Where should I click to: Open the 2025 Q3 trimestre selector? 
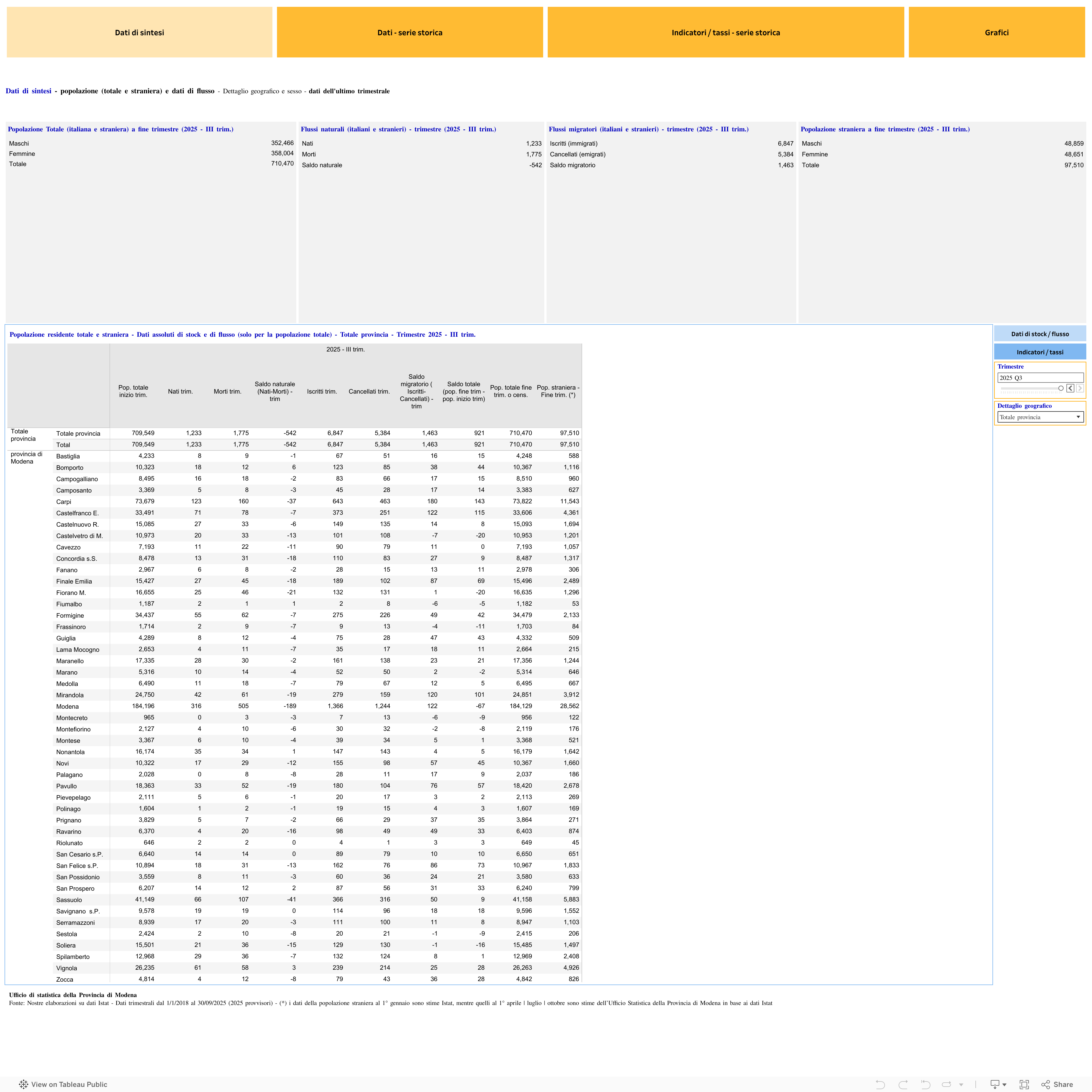point(1040,378)
